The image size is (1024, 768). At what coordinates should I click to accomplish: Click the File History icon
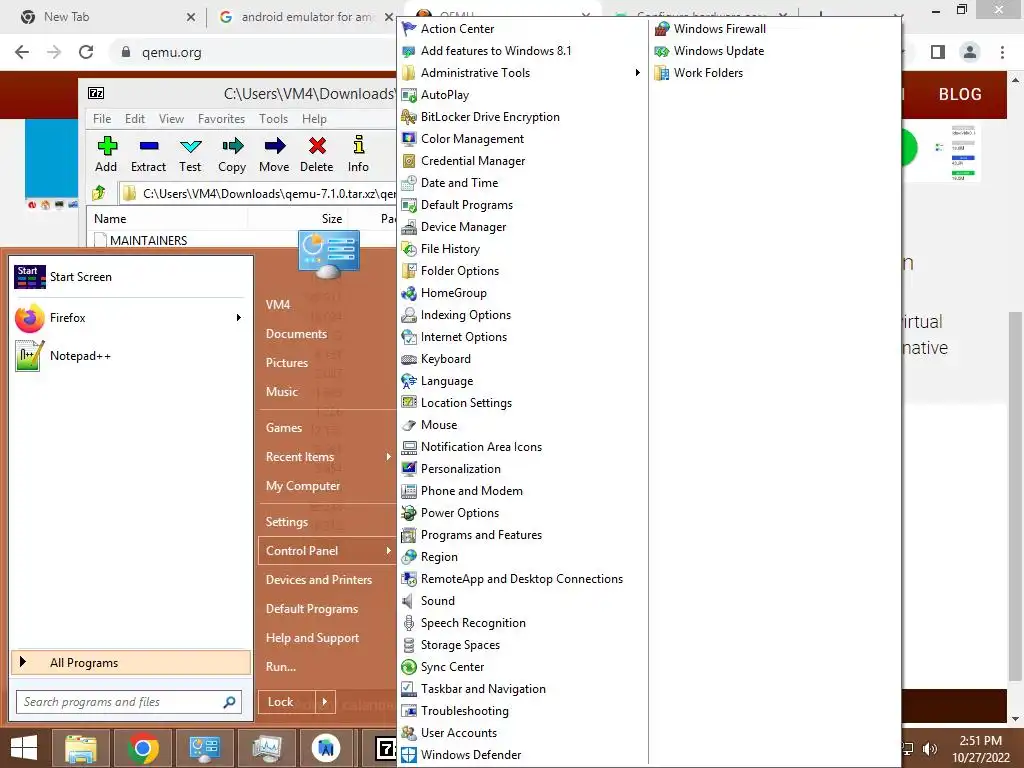[x=409, y=249]
